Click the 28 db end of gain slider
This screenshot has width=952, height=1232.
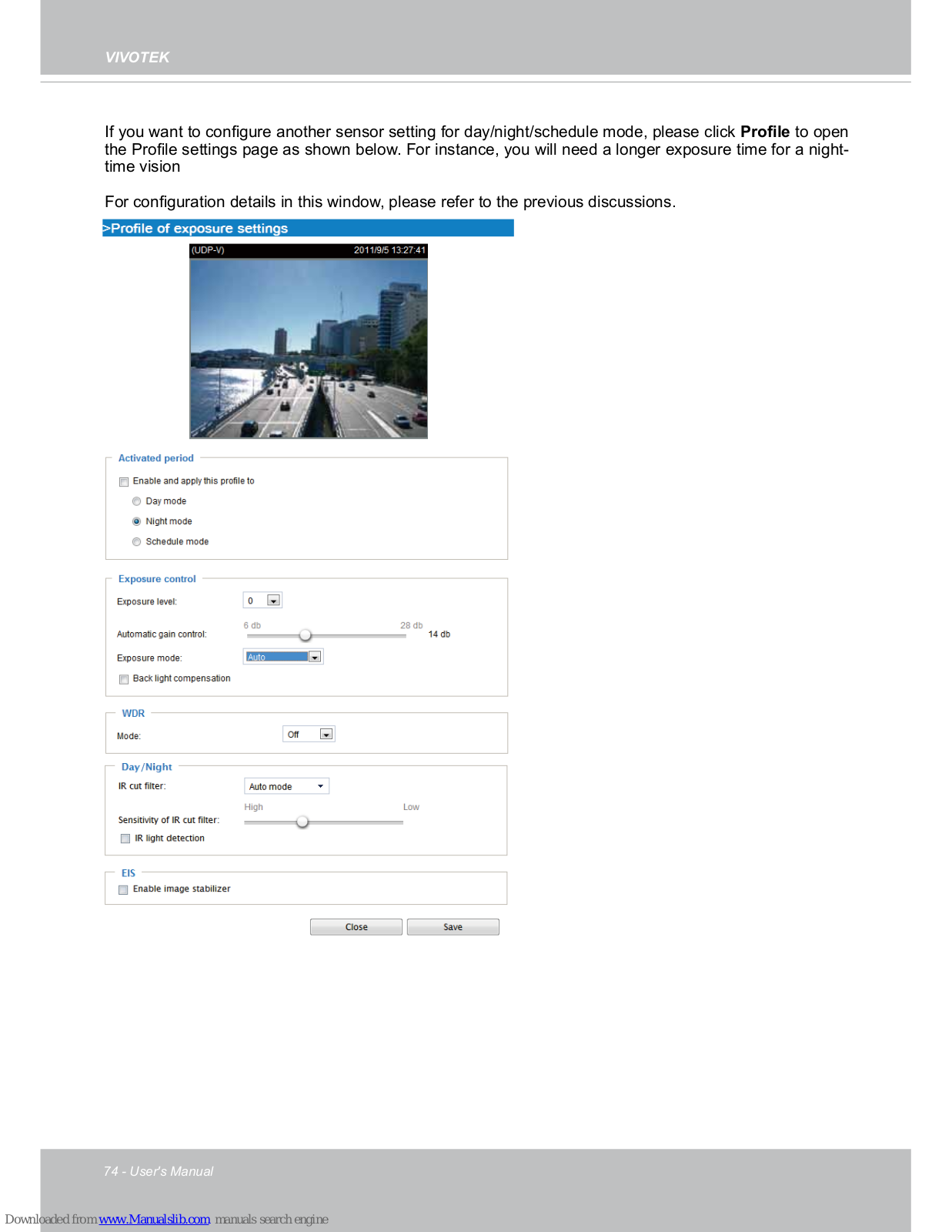pos(405,635)
